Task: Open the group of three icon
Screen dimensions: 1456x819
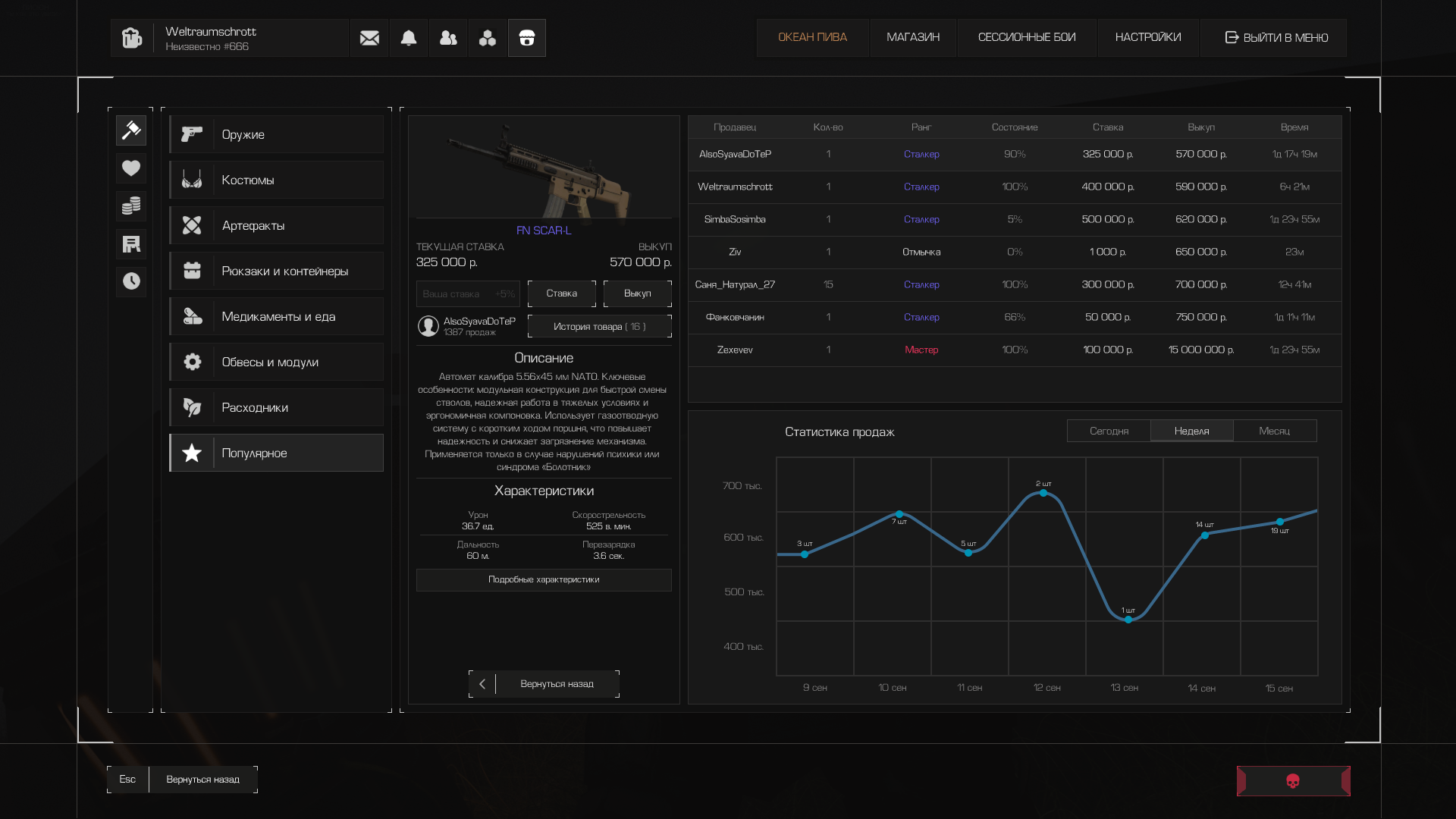Action: (x=488, y=38)
